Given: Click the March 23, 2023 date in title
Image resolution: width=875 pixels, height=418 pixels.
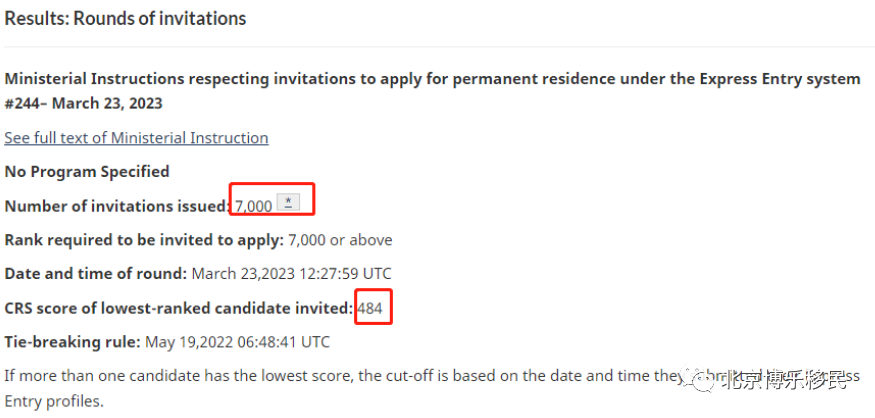Looking at the screenshot, I should pos(109,104).
